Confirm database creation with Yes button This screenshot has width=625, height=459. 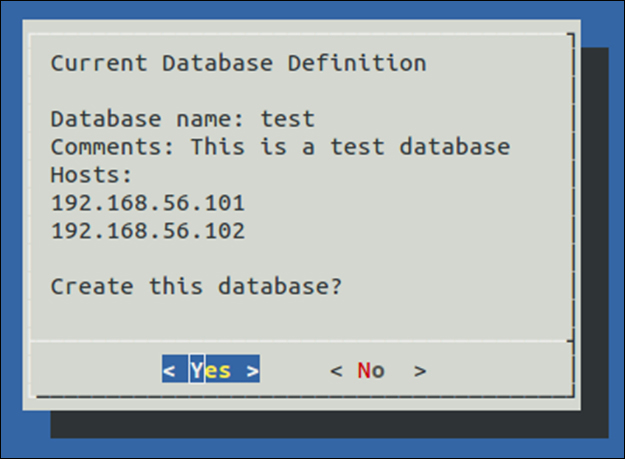(211, 369)
